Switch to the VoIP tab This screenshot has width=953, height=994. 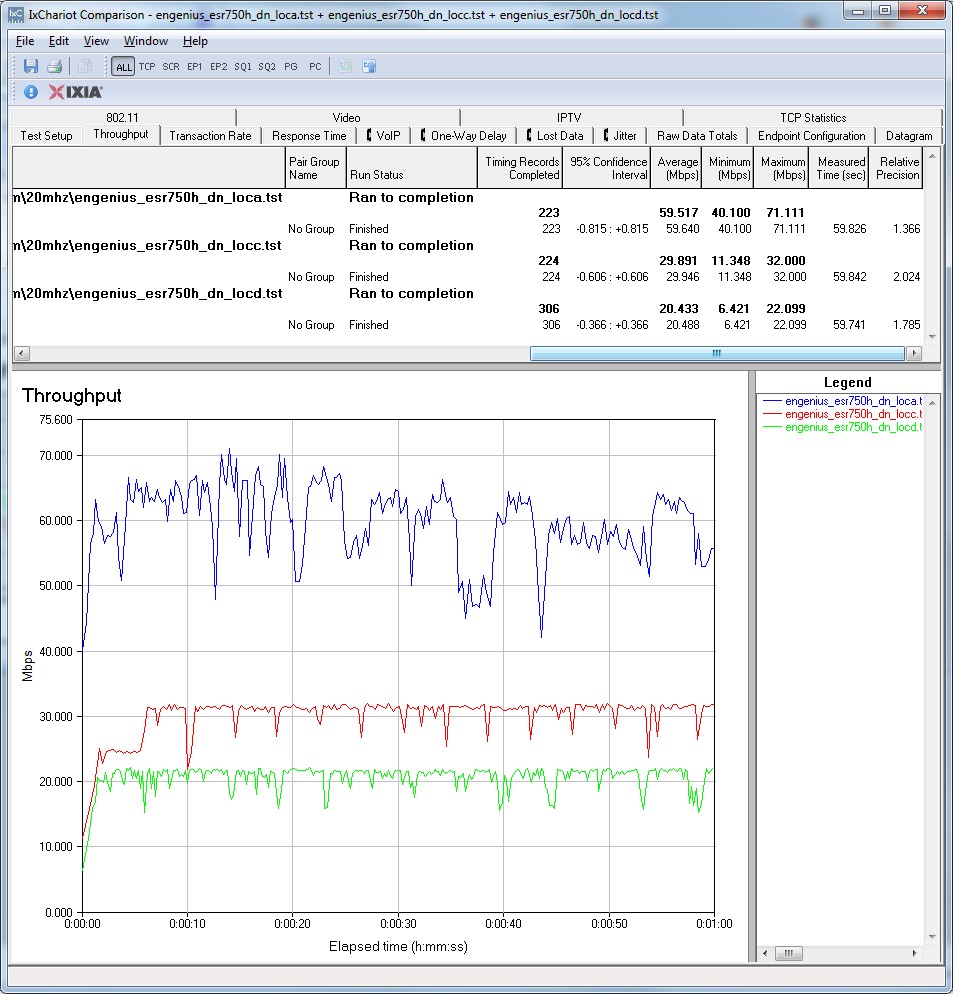point(384,136)
